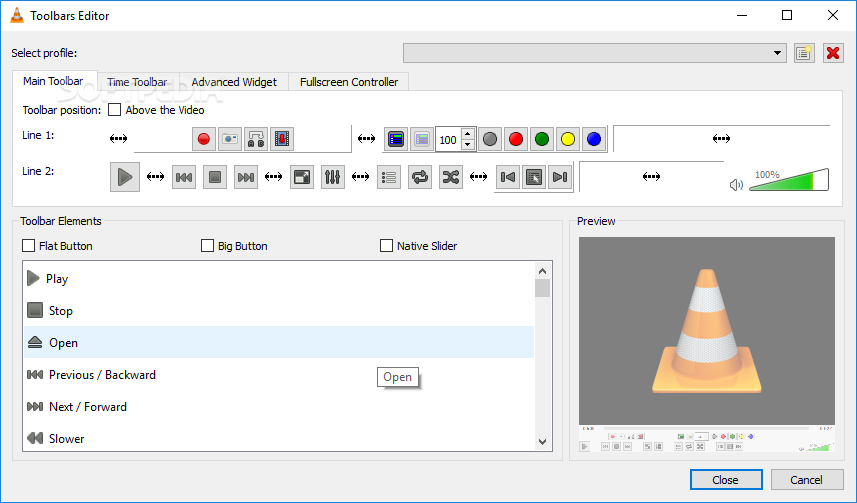This screenshot has width=857, height=503.
Task: Click the yellow teletext color button
Action: pos(568,139)
